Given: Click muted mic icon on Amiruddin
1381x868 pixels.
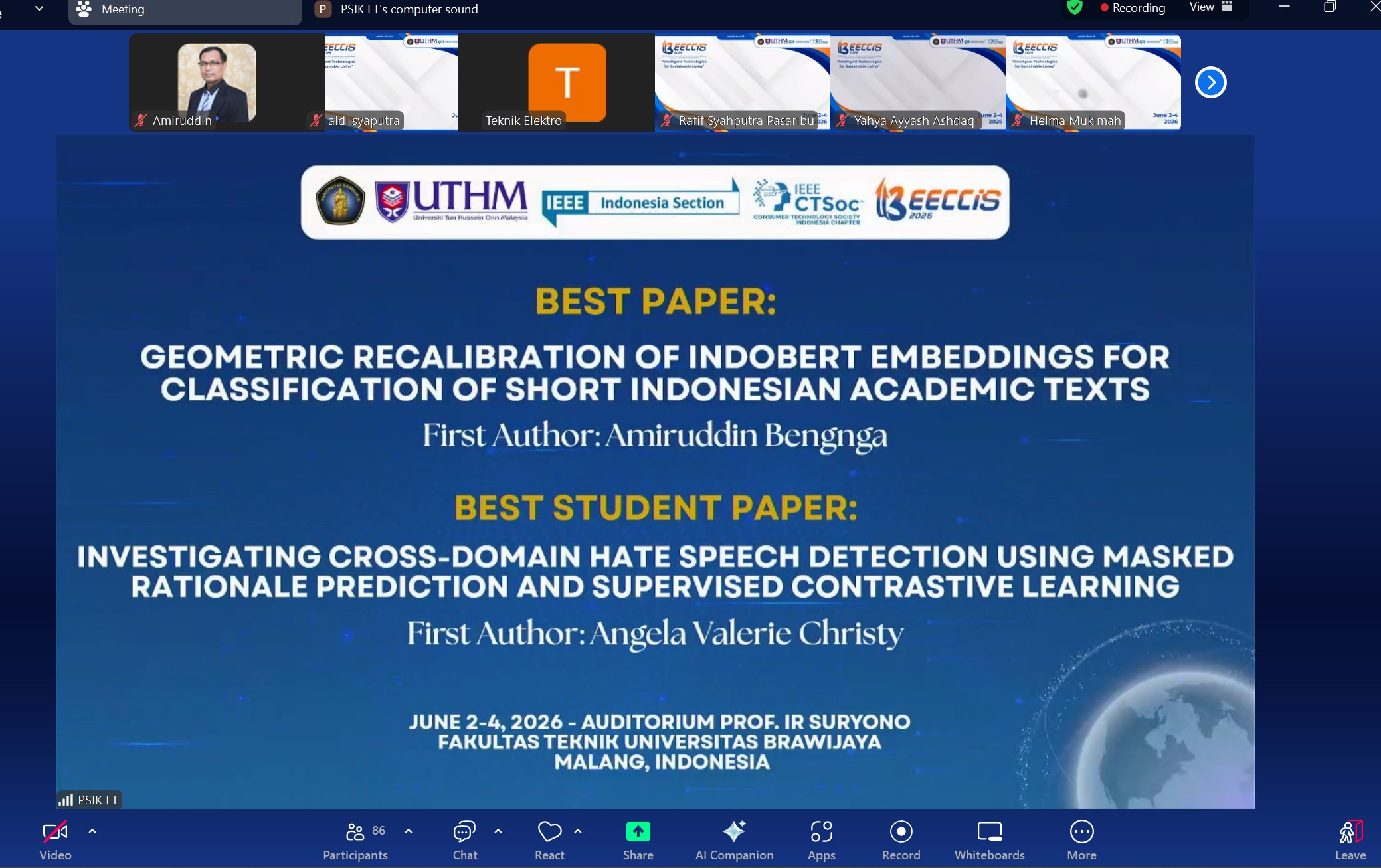Looking at the screenshot, I should [140, 120].
